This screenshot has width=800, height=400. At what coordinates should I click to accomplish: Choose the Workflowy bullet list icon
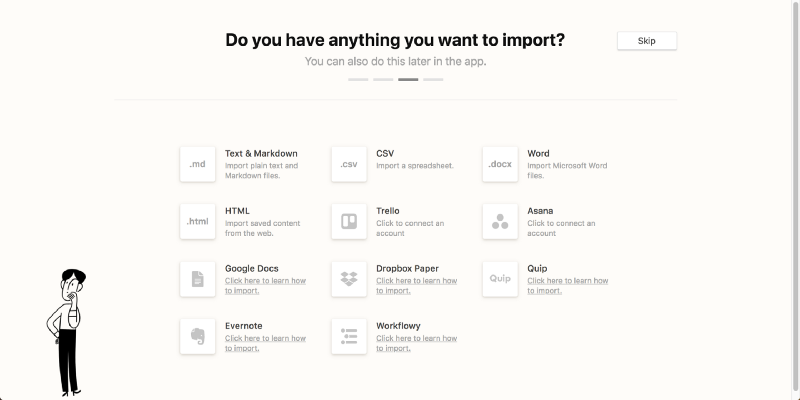click(349, 336)
